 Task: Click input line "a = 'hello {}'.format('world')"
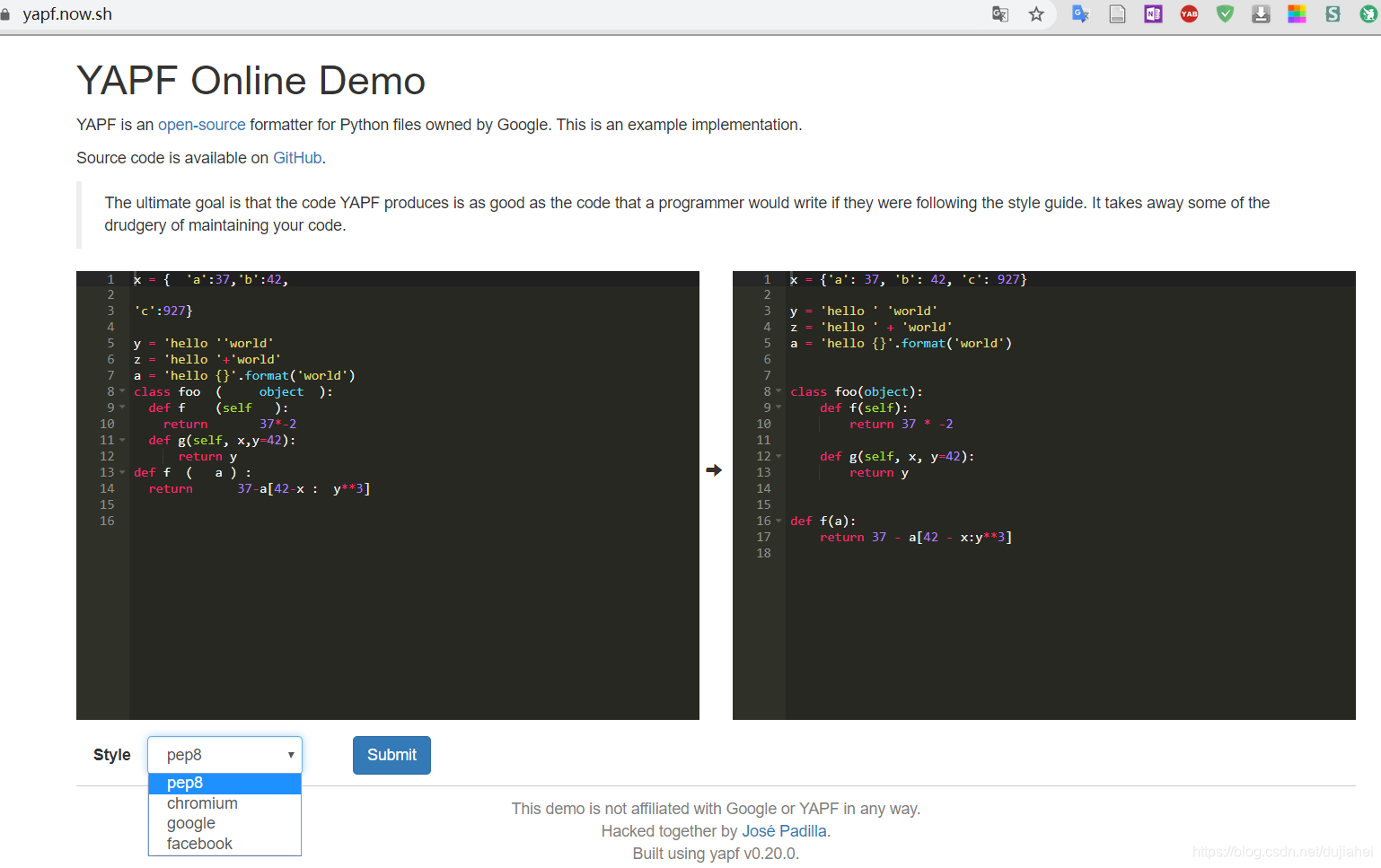pyautogui.click(x=244, y=375)
